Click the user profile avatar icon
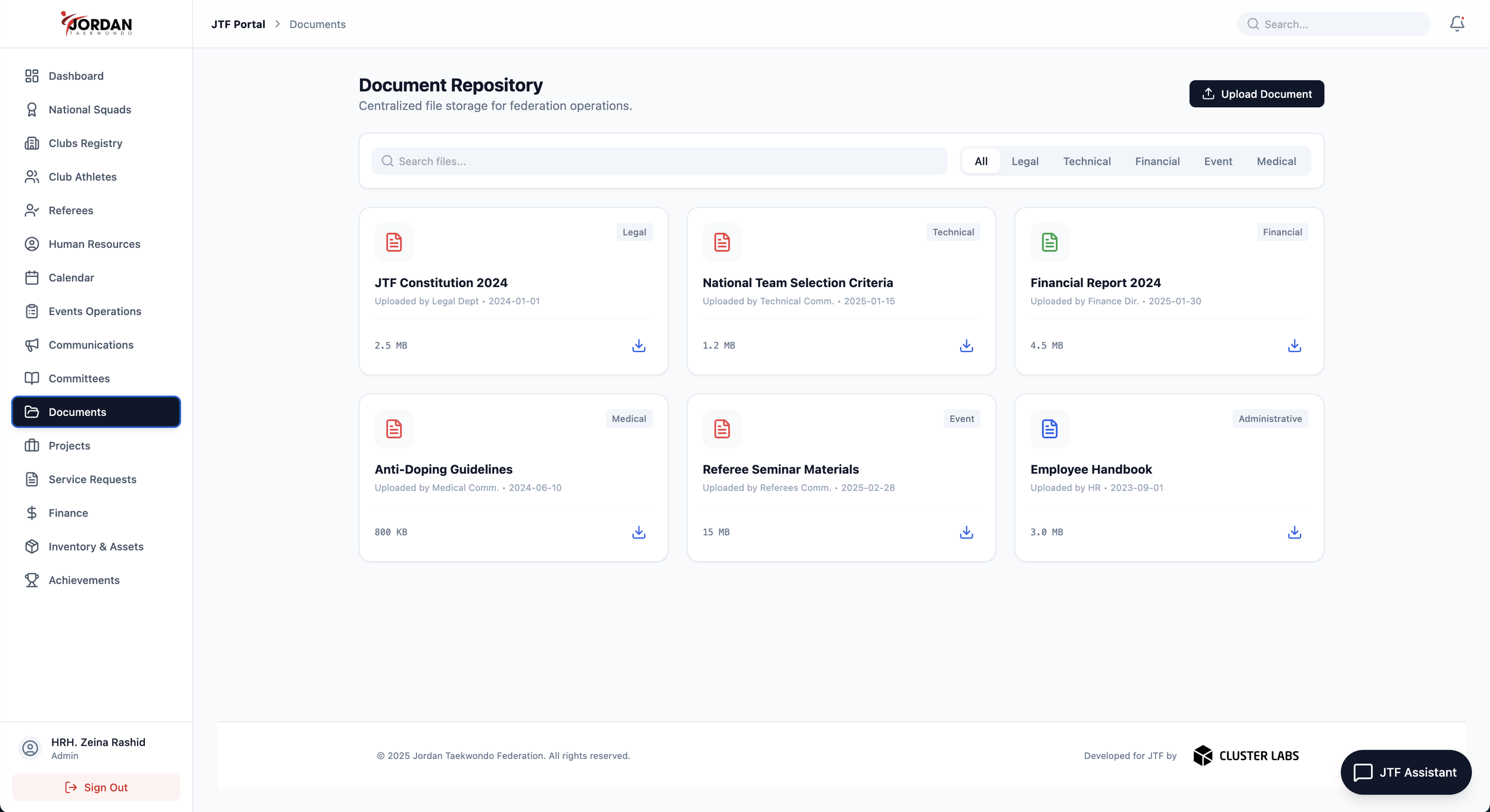The image size is (1490, 812). 30,748
